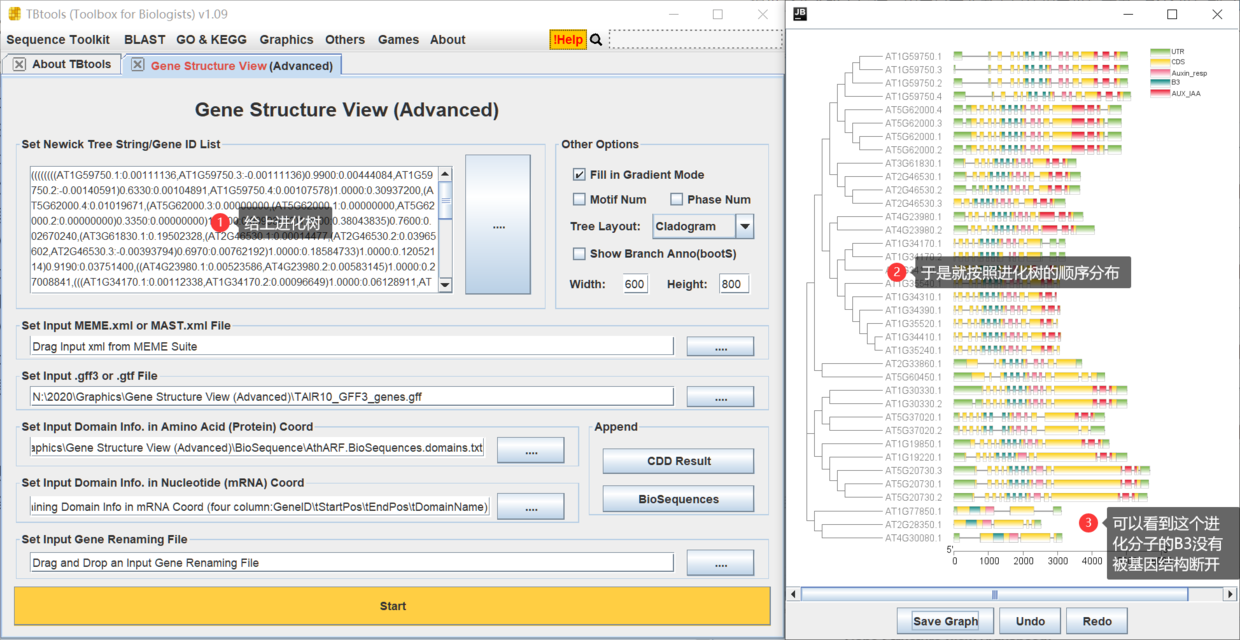Open the BLAST menu
The image size is (1240, 640).
click(x=145, y=40)
